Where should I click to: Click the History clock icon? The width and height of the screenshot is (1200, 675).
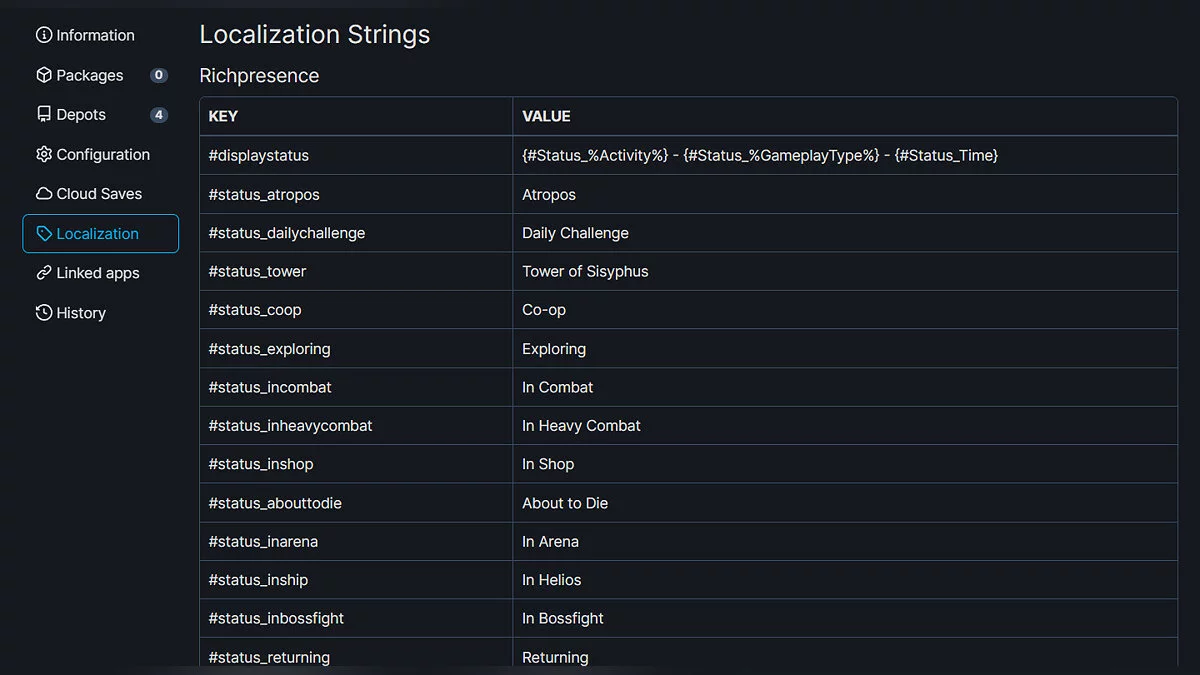[x=44, y=313]
